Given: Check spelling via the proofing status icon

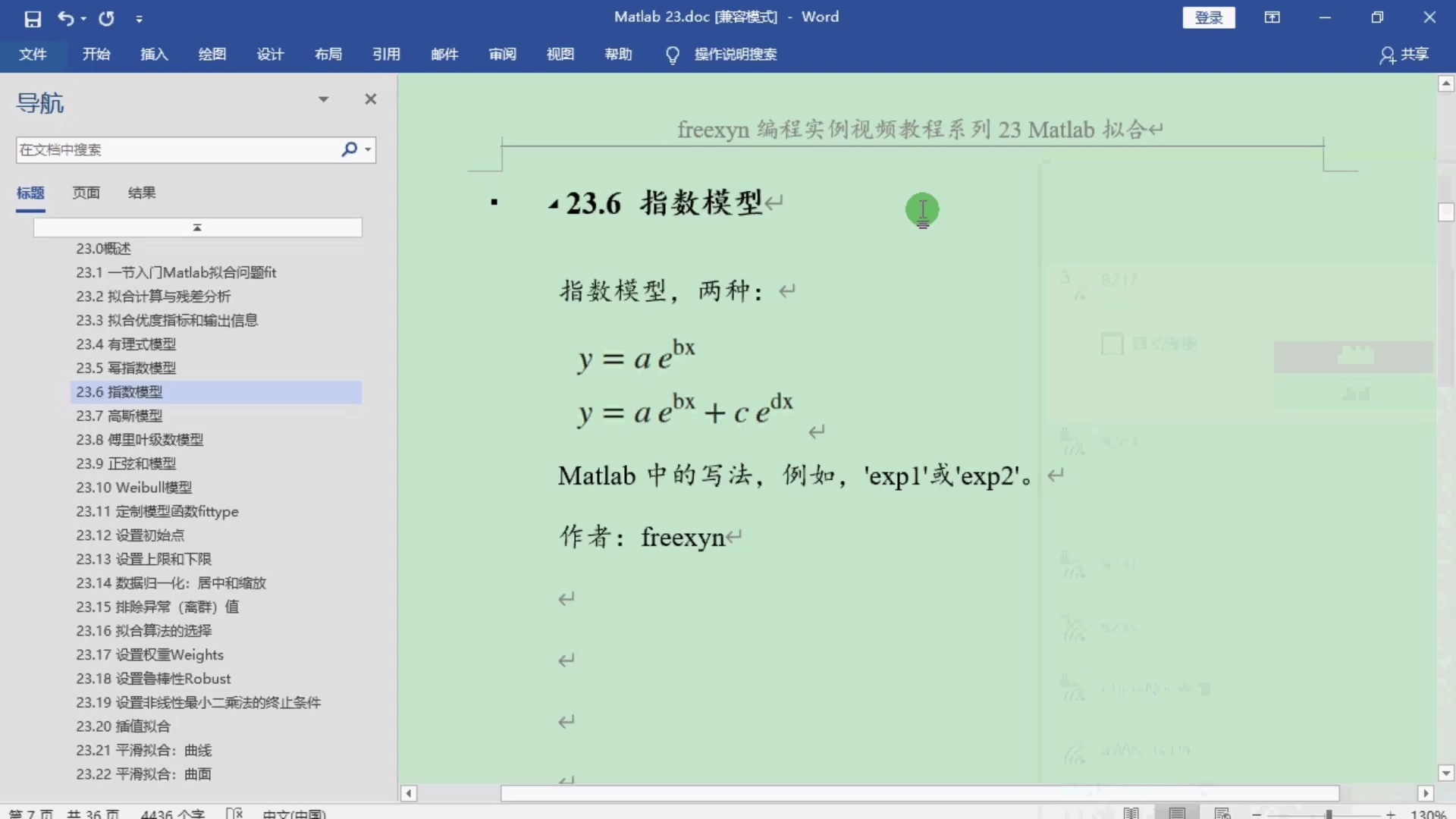Looking at the screenshot, I should click(234, 812).
